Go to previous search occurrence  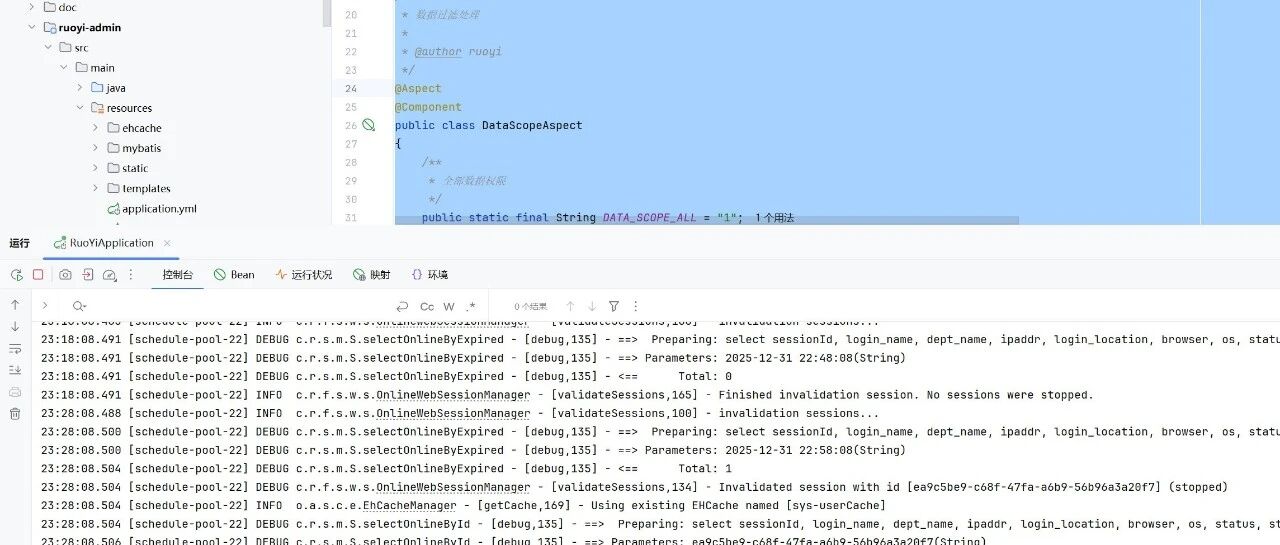click(570, 306)
